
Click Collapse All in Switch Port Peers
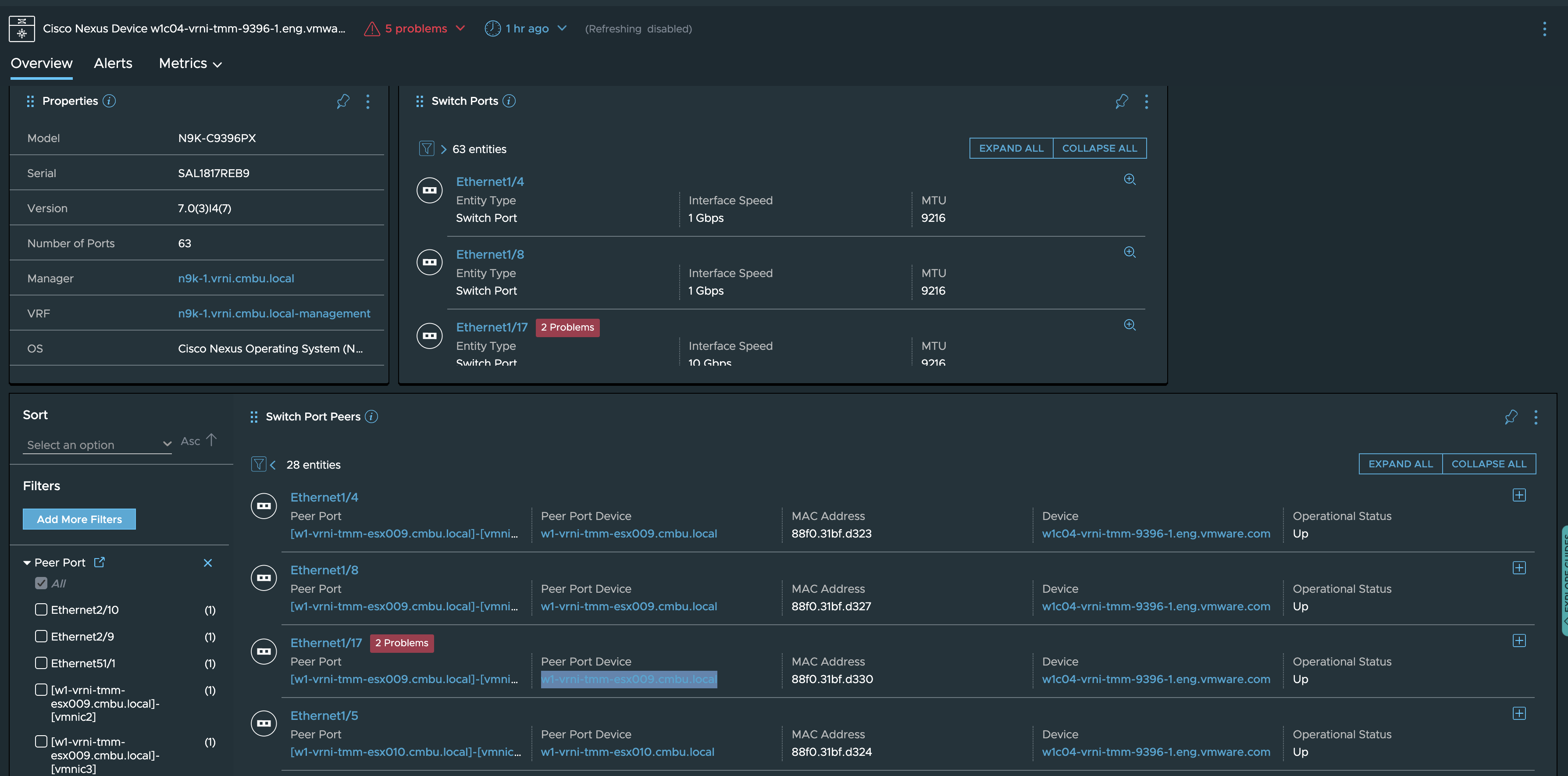tap(1490, 464)
